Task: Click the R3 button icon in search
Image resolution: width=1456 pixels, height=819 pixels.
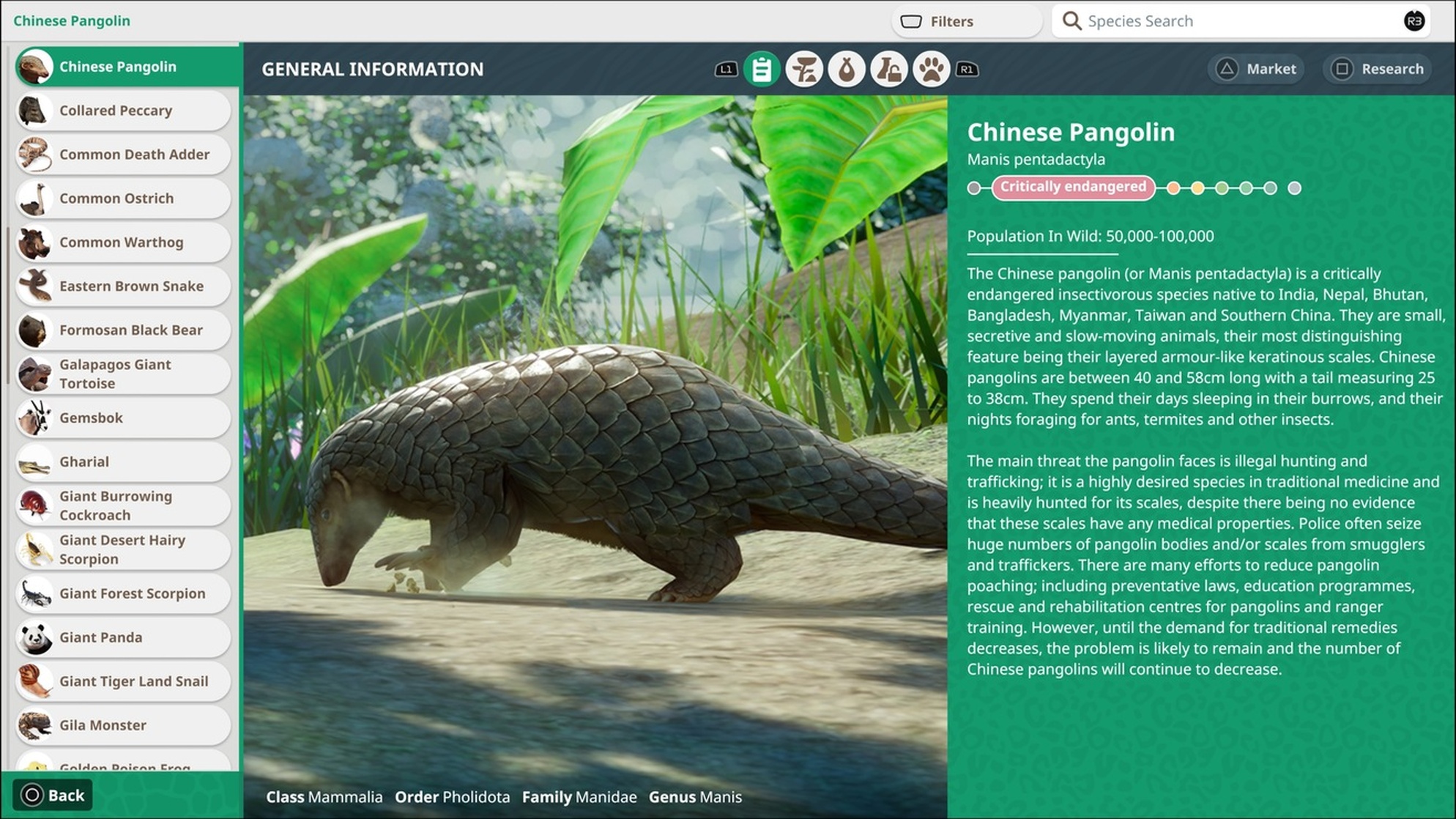Action: coord(1414,21)
